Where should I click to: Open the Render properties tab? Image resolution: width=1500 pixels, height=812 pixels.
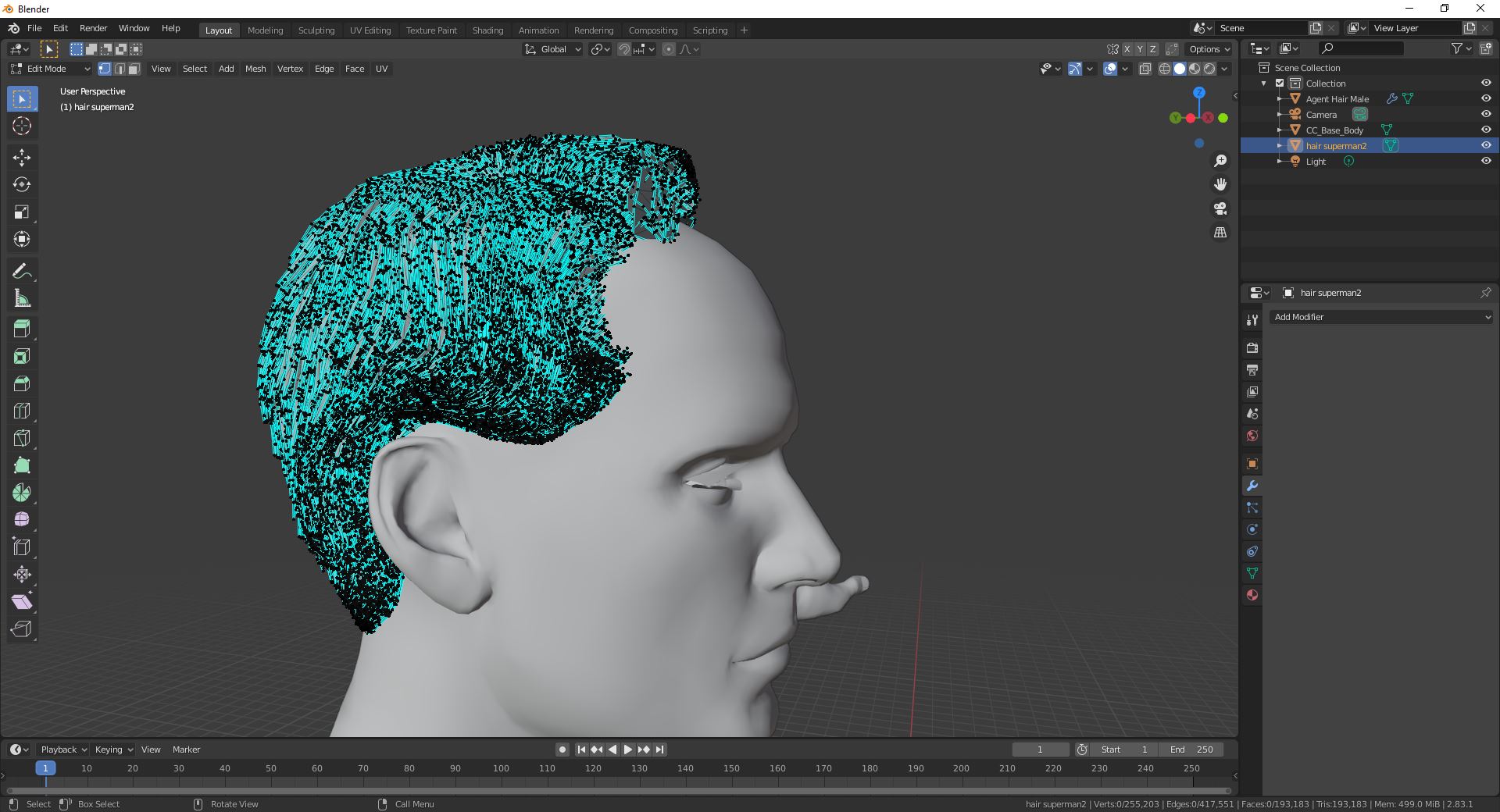(1252, 348)
